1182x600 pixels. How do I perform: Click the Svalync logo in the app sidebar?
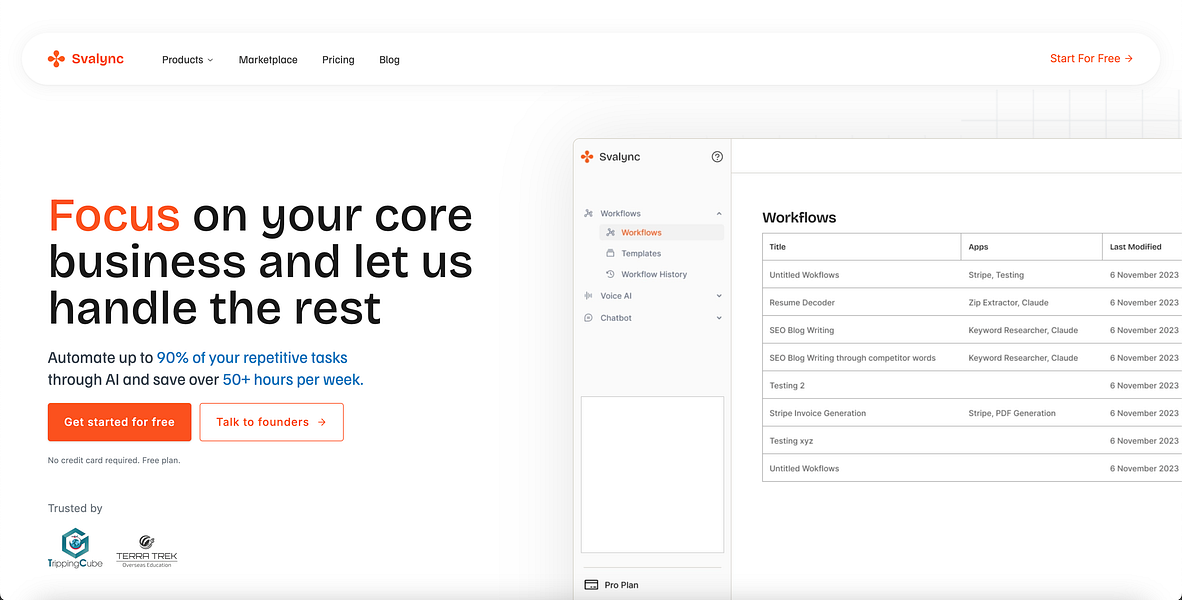pos(610,157)
